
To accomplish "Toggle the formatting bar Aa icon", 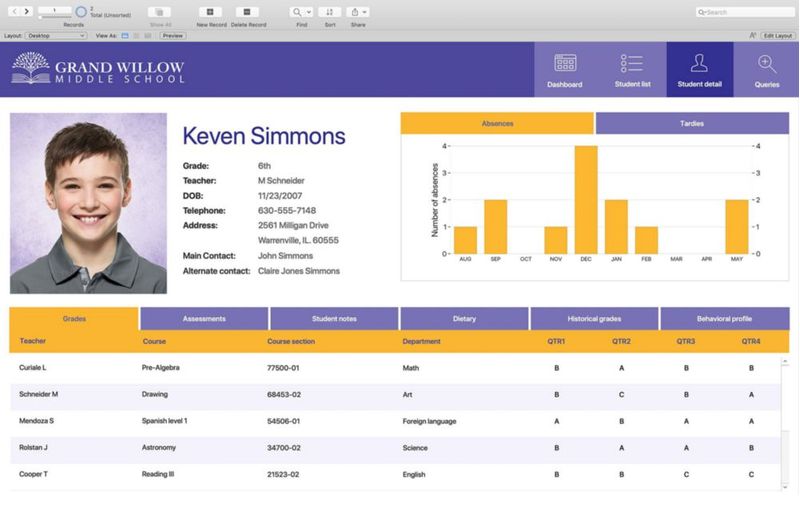I will click(753, 36).
